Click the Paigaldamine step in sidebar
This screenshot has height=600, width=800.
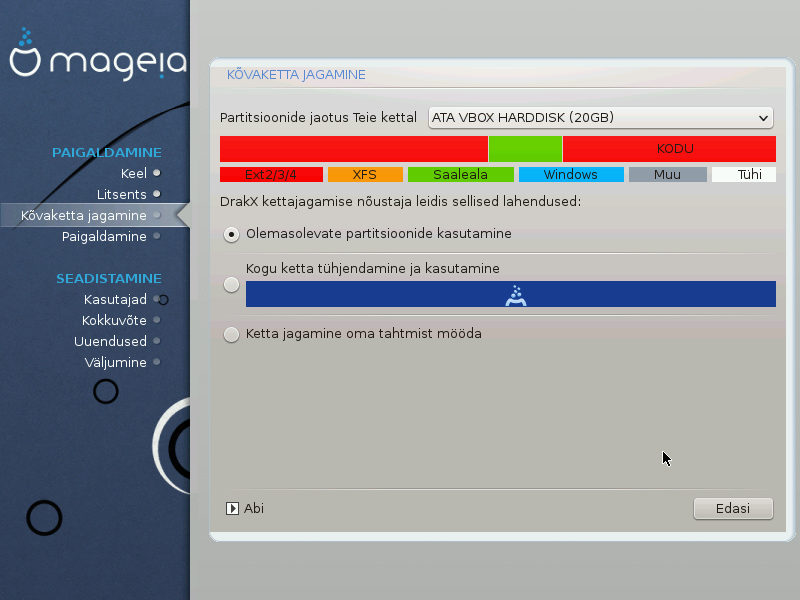[104, 237]
